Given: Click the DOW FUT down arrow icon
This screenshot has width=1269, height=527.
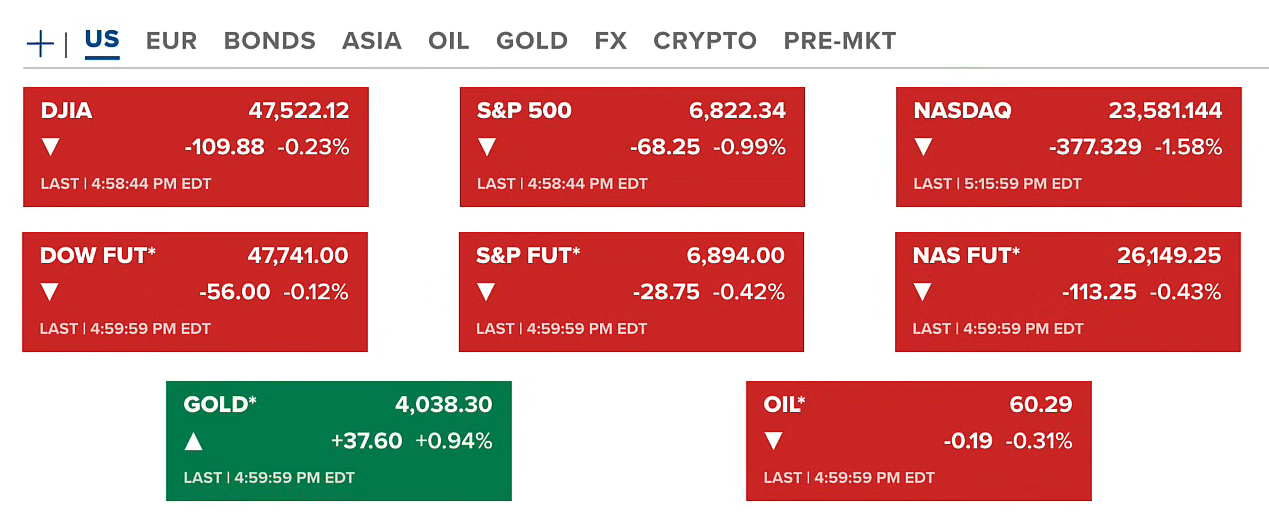Looking at the screenshot, I should (x=49, y=292).
